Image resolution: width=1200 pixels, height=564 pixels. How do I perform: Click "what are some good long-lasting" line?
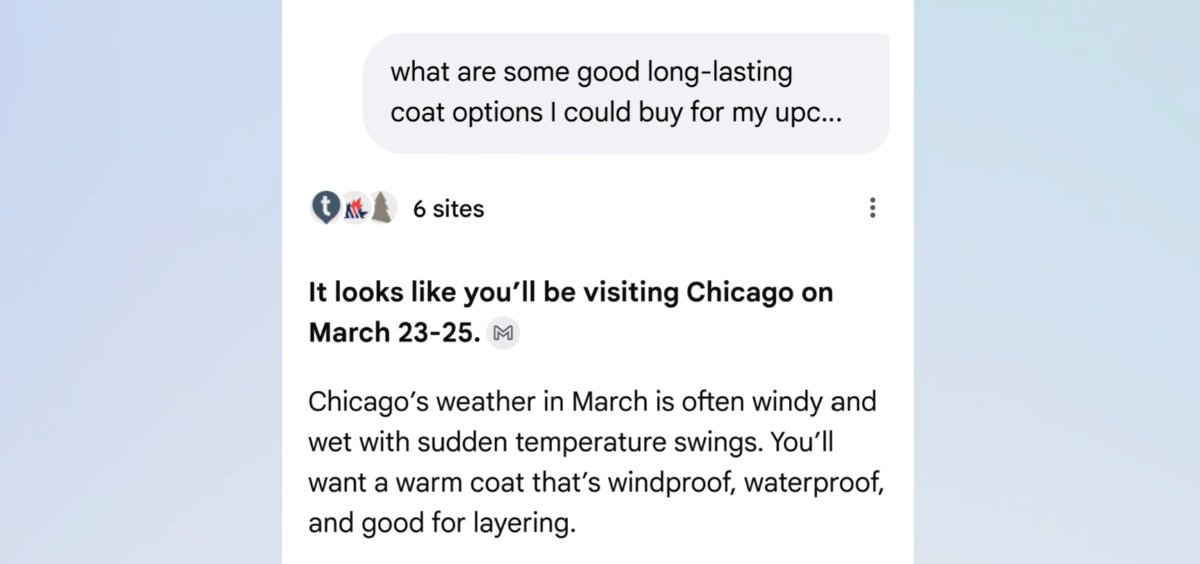coord(591,73)
